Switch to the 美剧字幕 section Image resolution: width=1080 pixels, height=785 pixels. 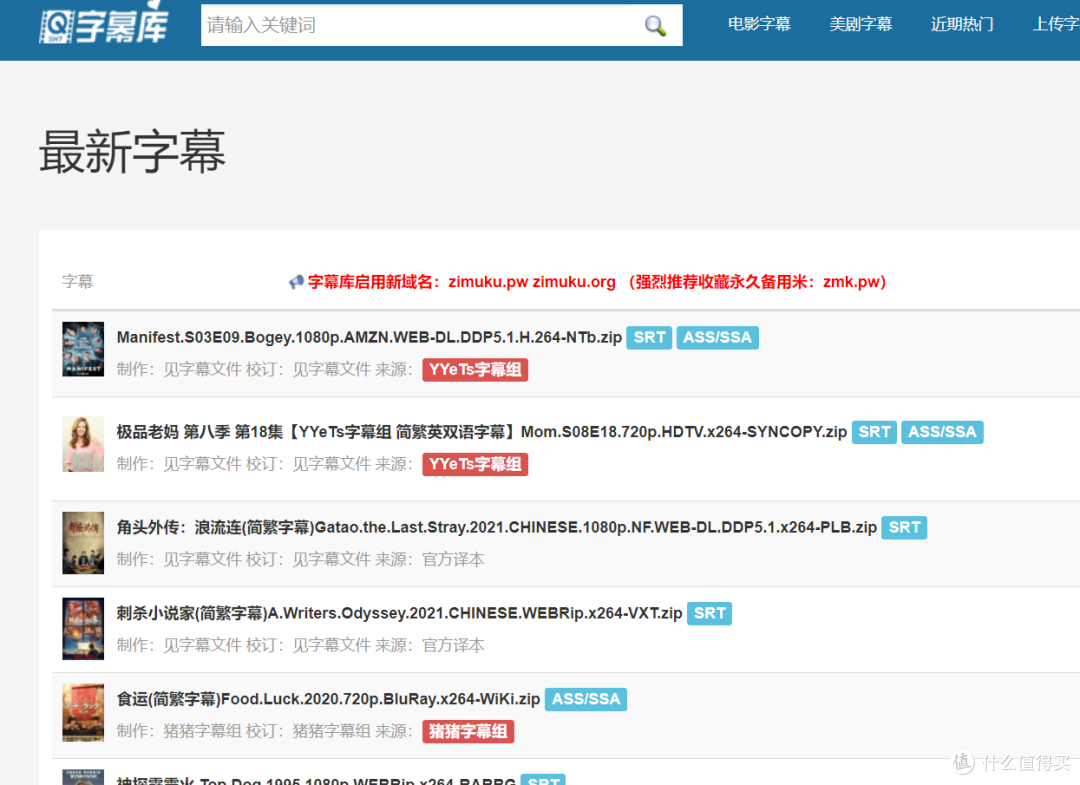tap(861, 24)
